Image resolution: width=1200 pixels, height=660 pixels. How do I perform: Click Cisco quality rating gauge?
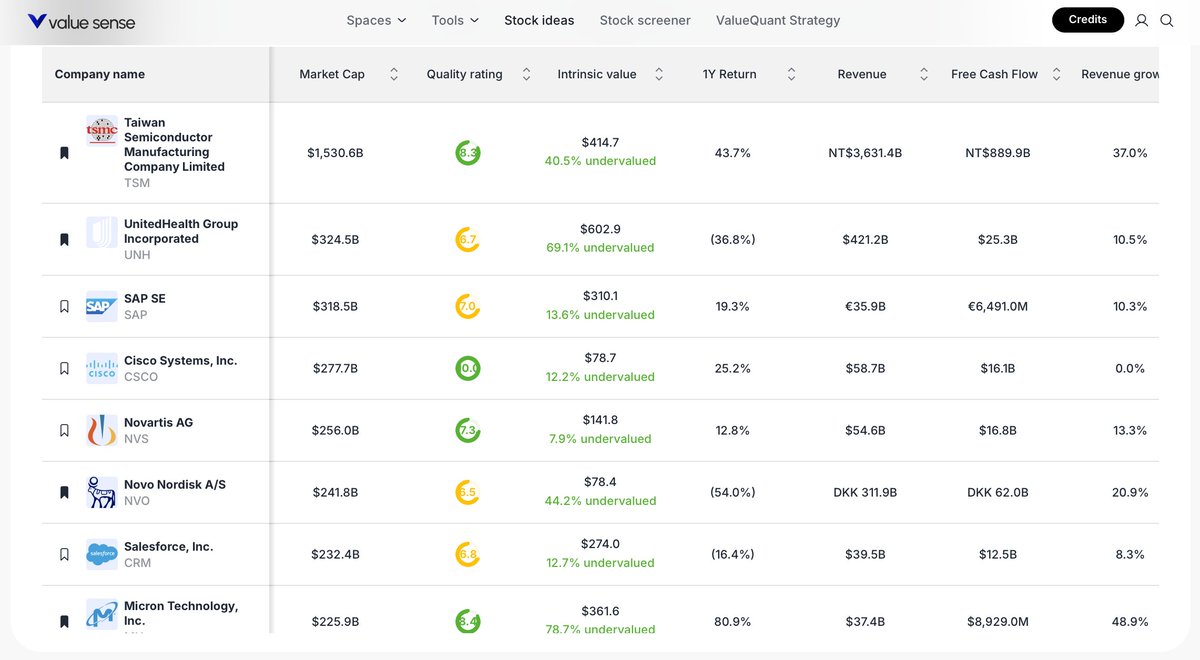coord(468,368)
